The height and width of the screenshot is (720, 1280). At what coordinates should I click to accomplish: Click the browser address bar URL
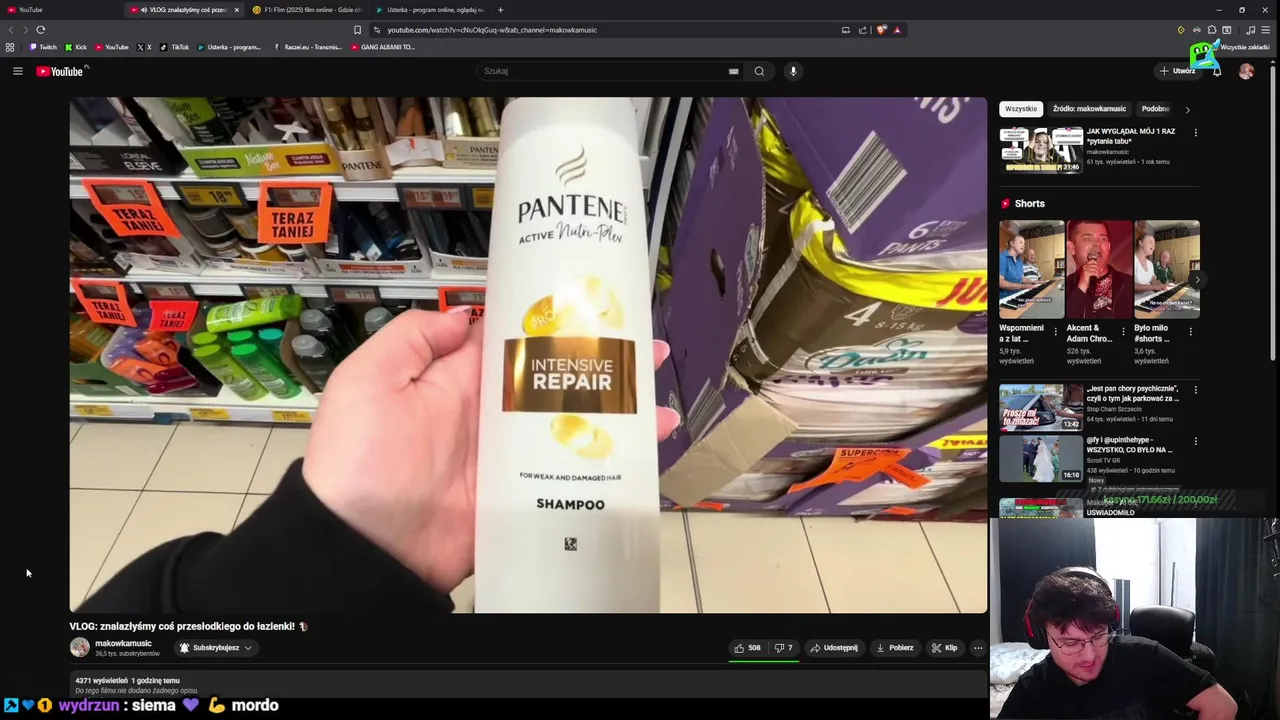[492, 30]
